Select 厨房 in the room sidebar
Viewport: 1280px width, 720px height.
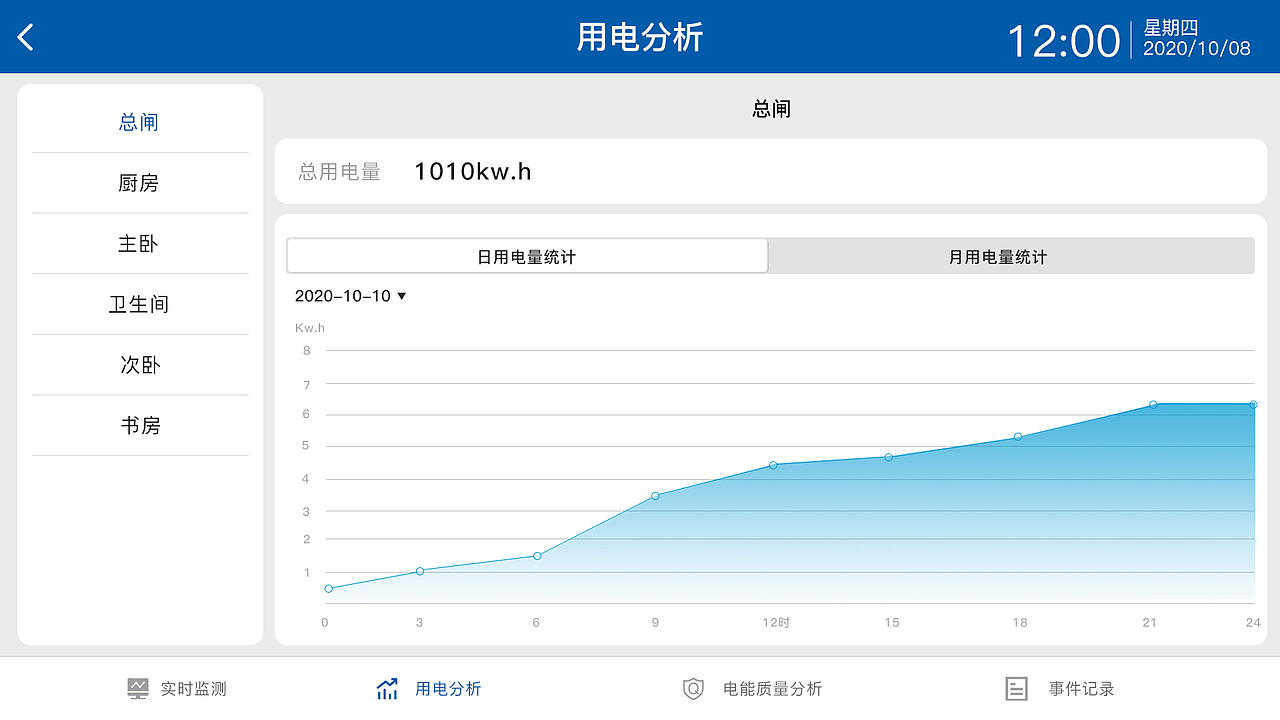tap(139, 182)
